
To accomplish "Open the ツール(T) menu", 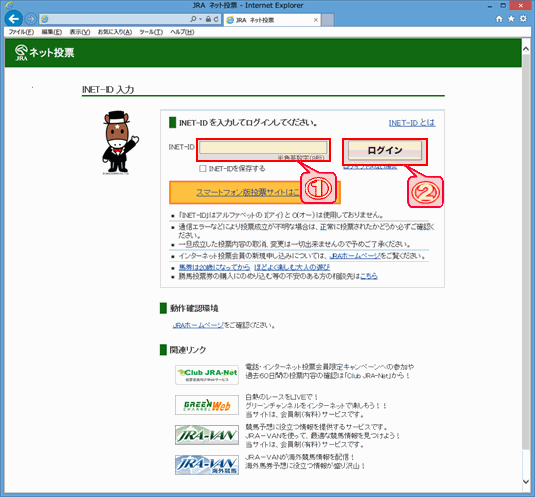I will tap(151, 32).
